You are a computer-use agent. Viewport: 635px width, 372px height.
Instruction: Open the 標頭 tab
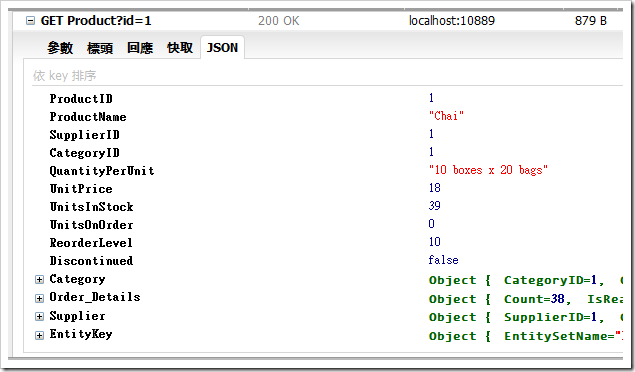tap(100, 48)
